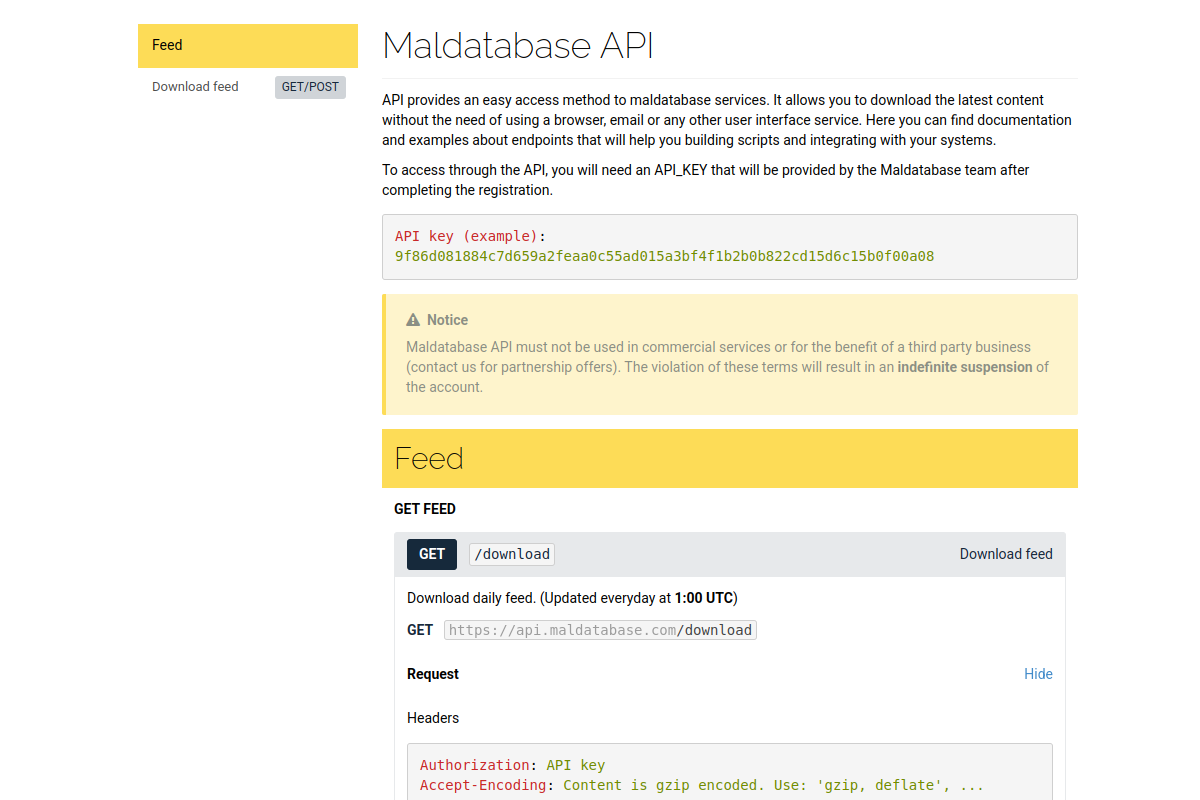Select the example API key hash
Viewport: 1200px width, 800px height.
pyautogui.click(x=665, y=256)
